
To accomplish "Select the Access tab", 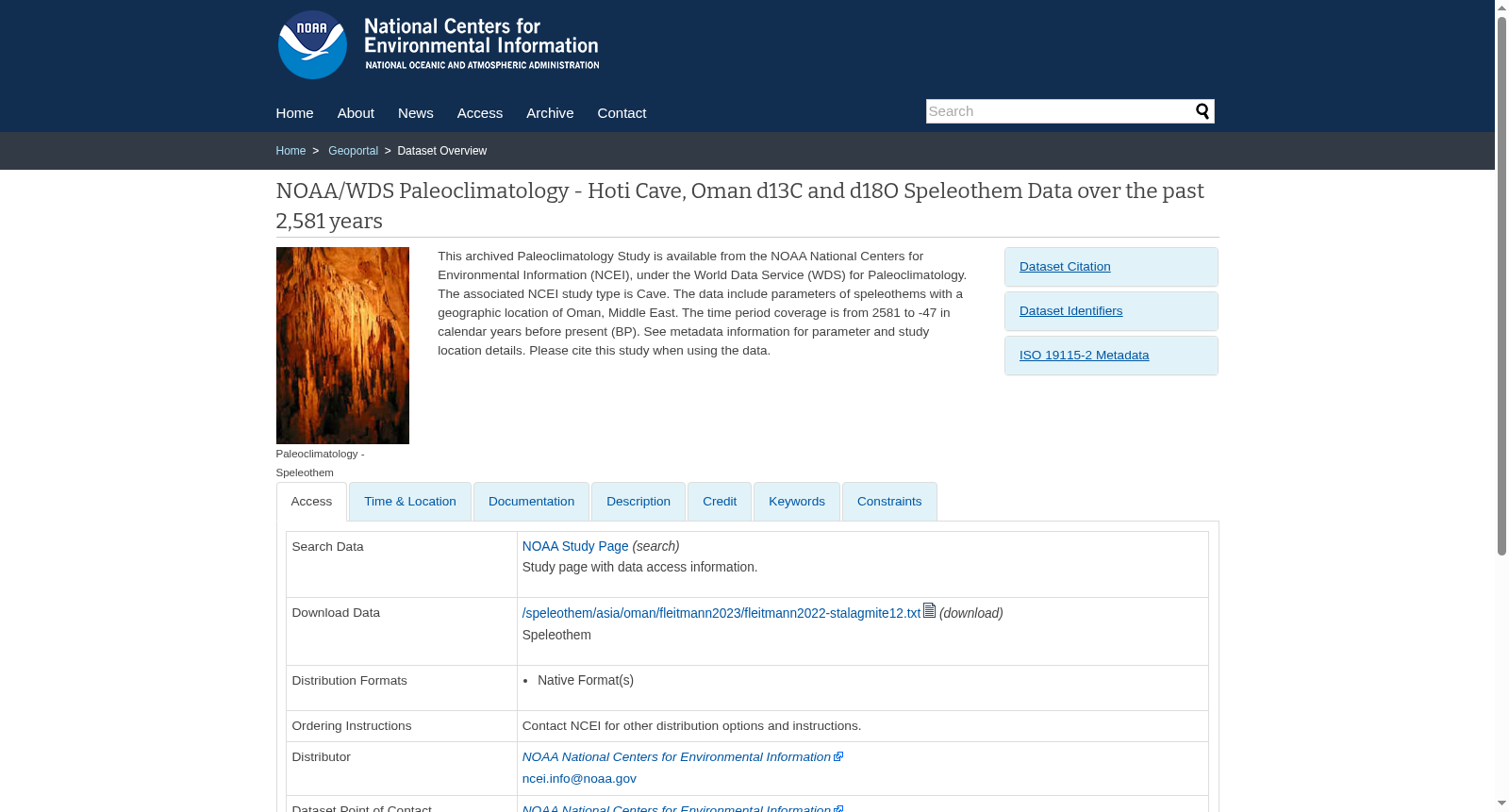I will 311,502.
